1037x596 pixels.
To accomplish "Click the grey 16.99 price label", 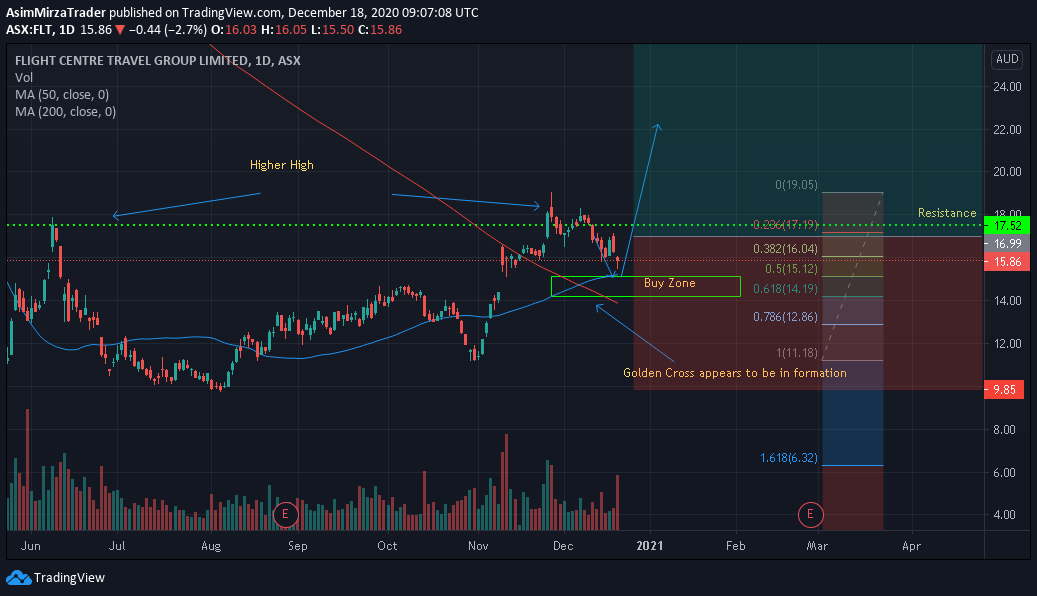I will 1007,243.
